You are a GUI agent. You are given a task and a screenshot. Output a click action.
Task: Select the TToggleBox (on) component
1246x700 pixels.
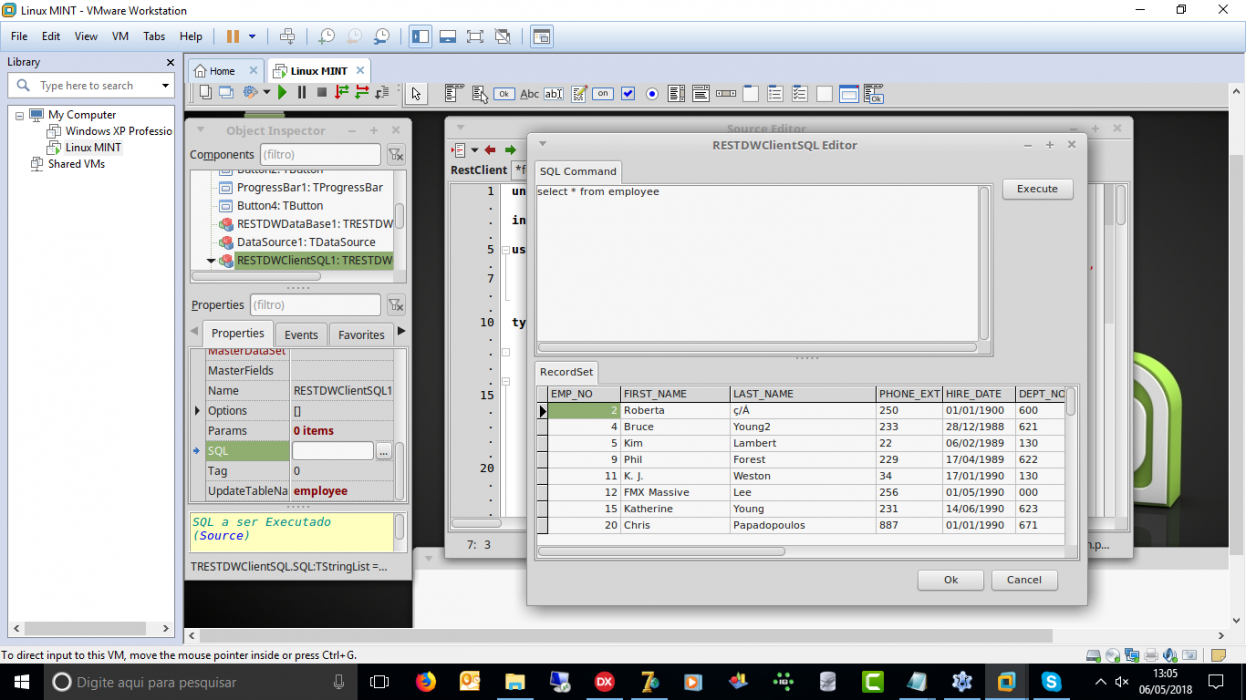[603, 94]
